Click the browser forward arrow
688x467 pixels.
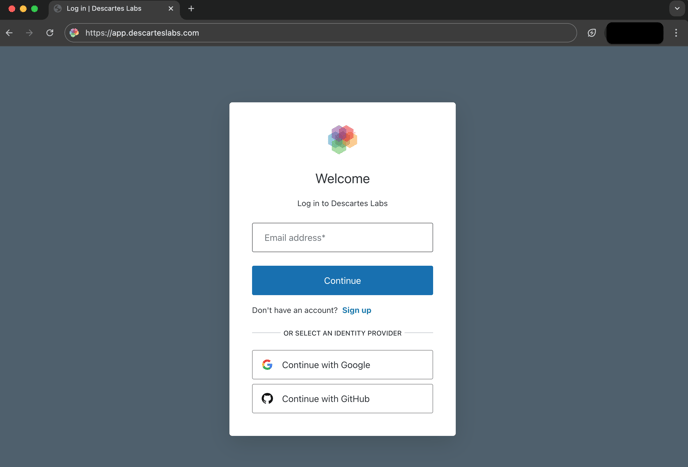click(x=29, y=33)
